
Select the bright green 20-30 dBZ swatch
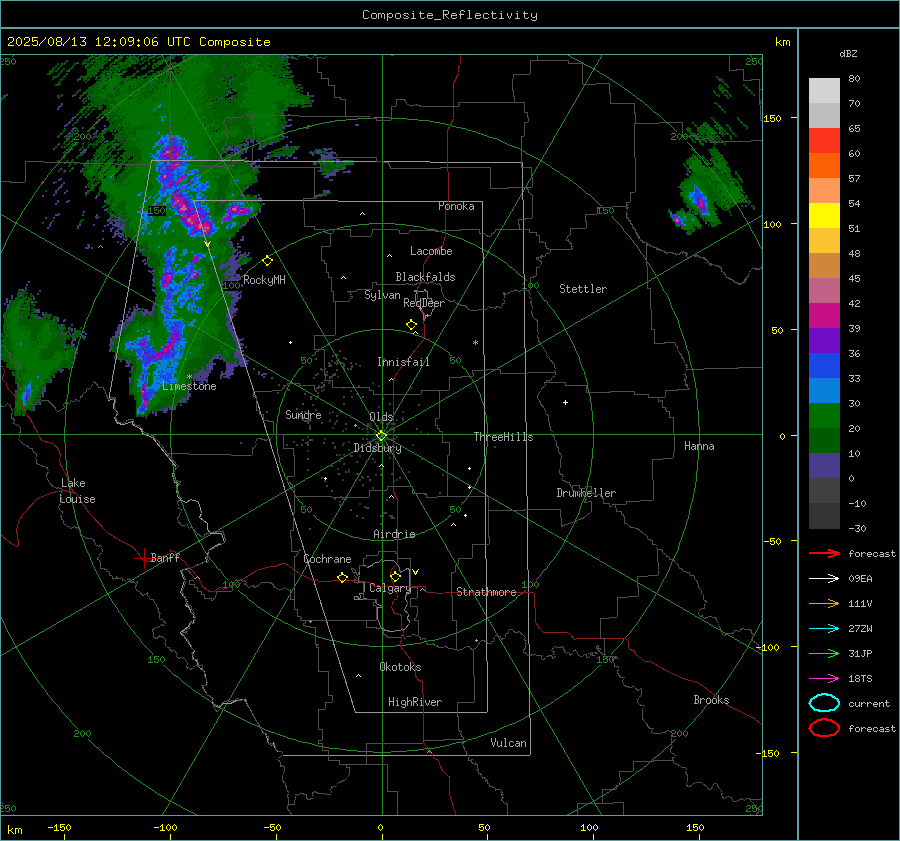(824, 416)
